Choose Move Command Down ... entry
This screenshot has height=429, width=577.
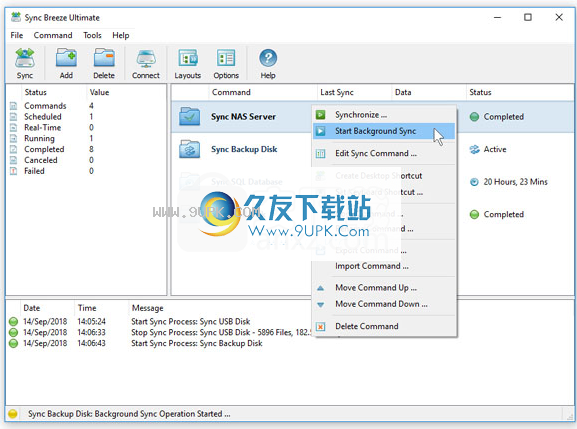384,304
